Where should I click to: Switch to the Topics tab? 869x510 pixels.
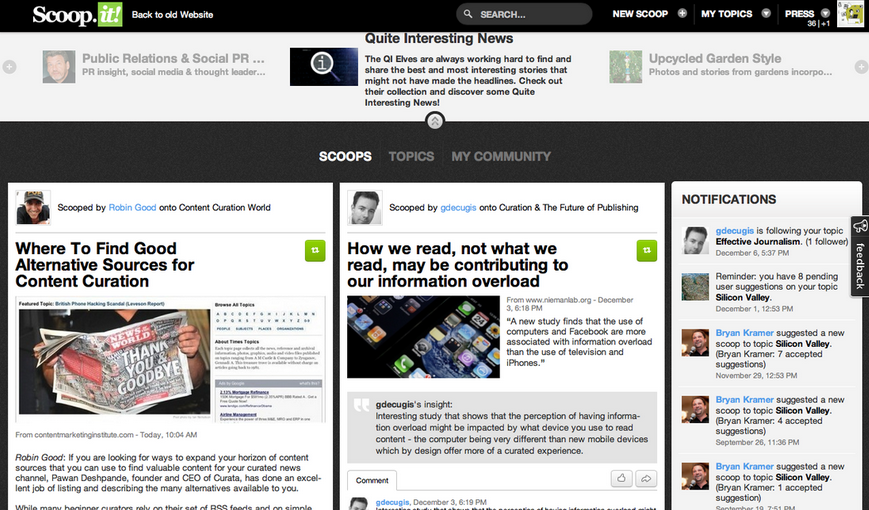pyautogui.click(x=411, y=156)
